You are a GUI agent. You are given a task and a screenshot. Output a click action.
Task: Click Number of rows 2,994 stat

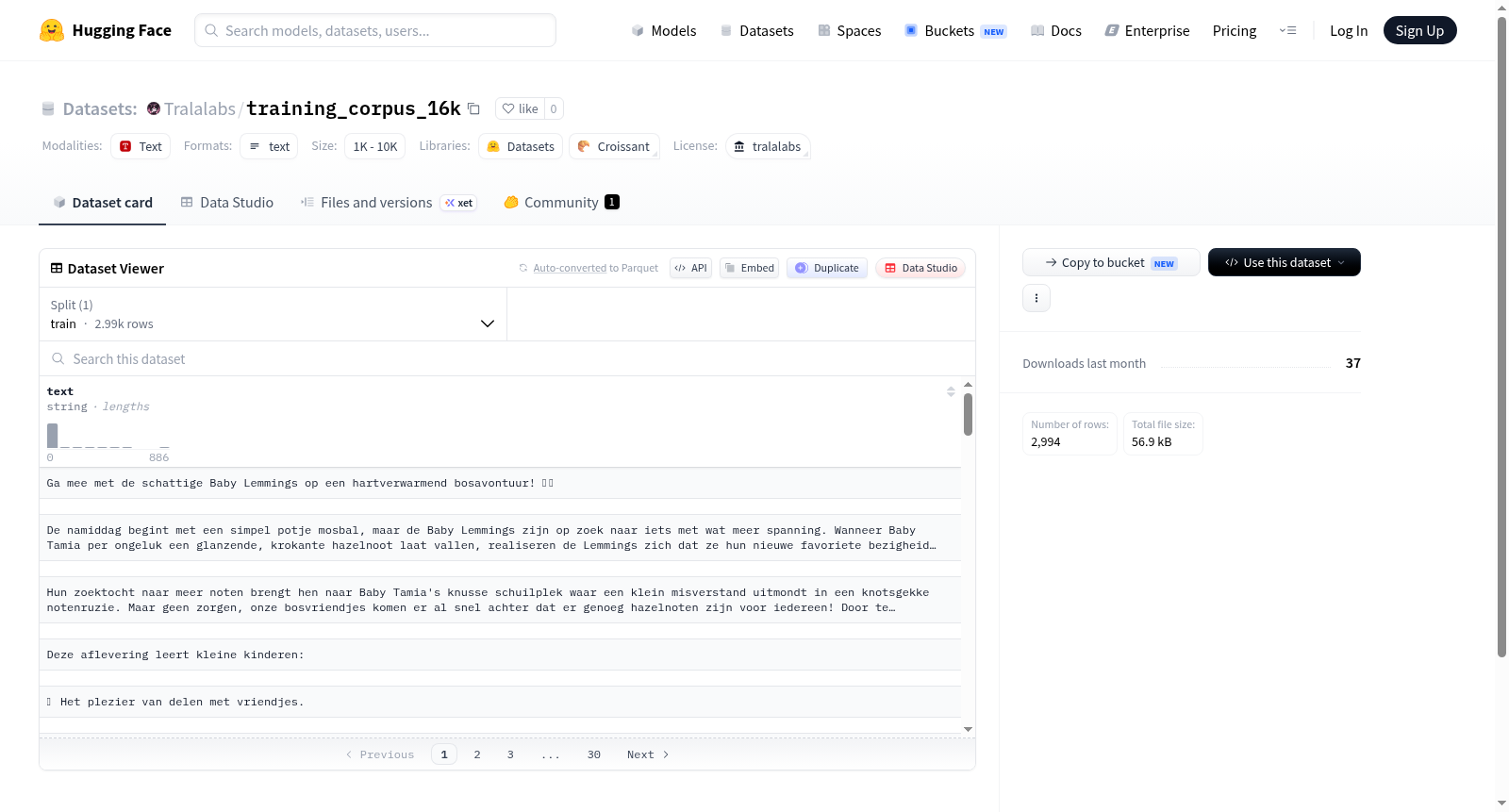coord(1070,434)
